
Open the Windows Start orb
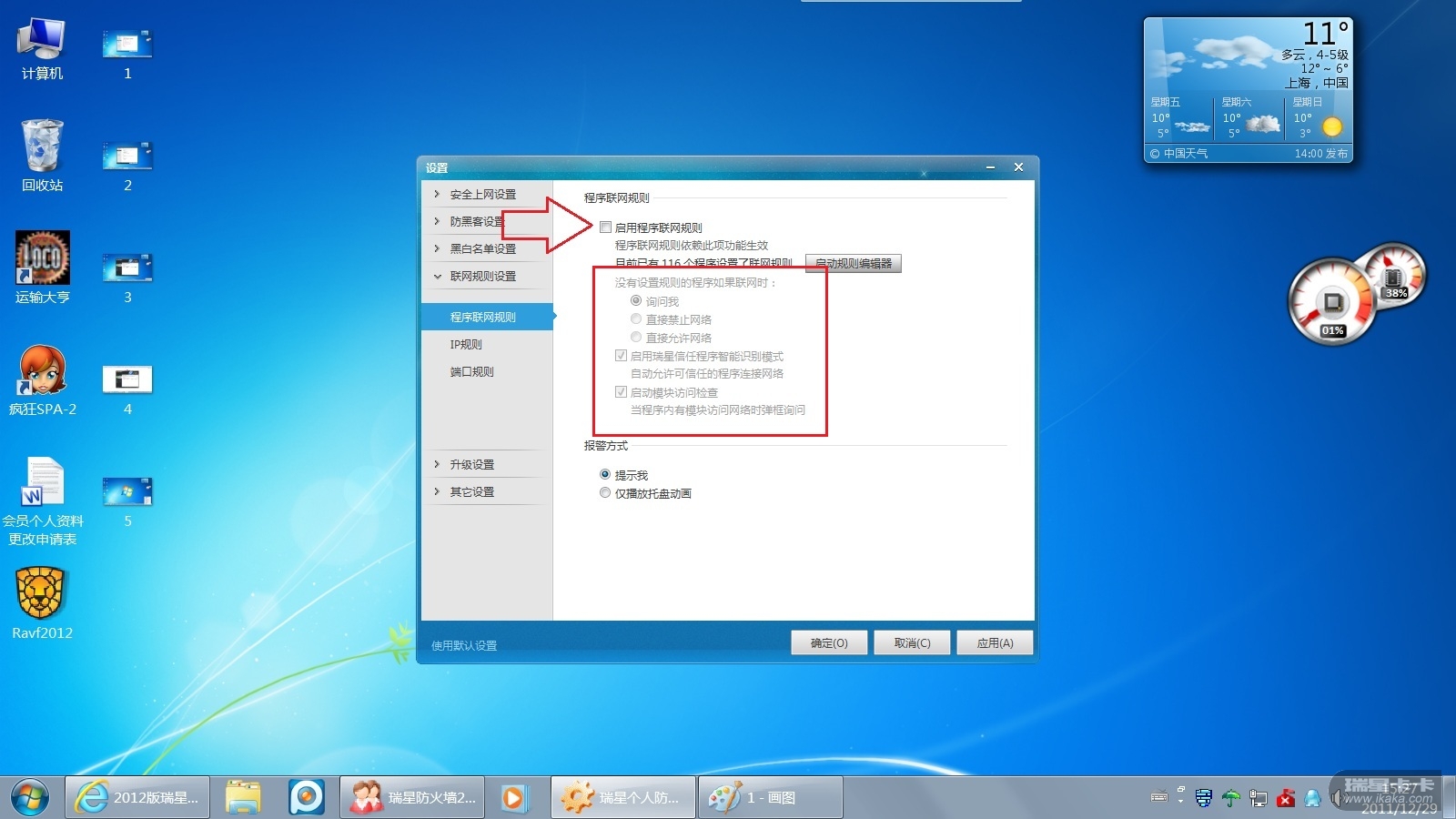click(x=30, y=798)
